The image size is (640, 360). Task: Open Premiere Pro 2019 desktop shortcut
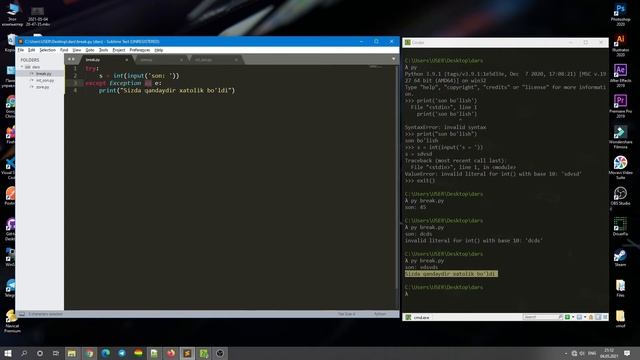coord(620,106)
